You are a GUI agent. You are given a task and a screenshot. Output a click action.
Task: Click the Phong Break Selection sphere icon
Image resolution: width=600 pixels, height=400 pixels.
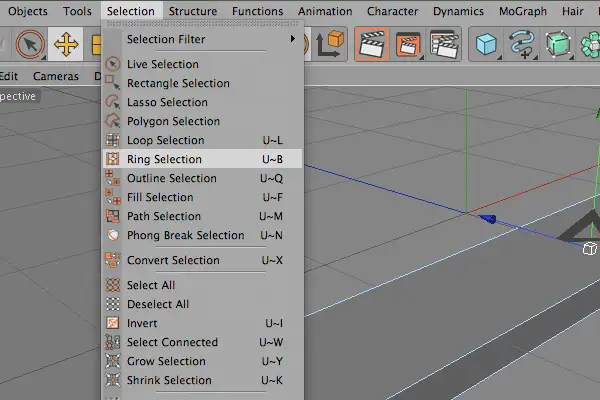[113, 235]
